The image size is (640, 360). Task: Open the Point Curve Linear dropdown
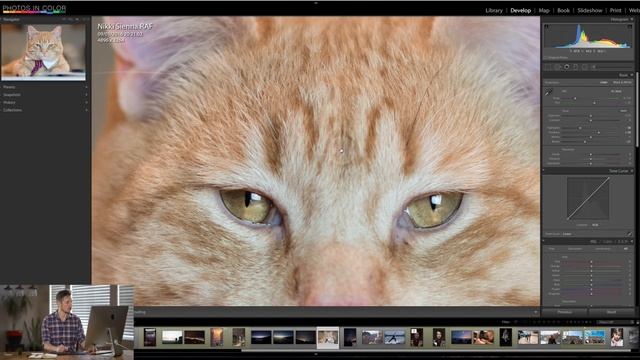[x=568, y=234]
